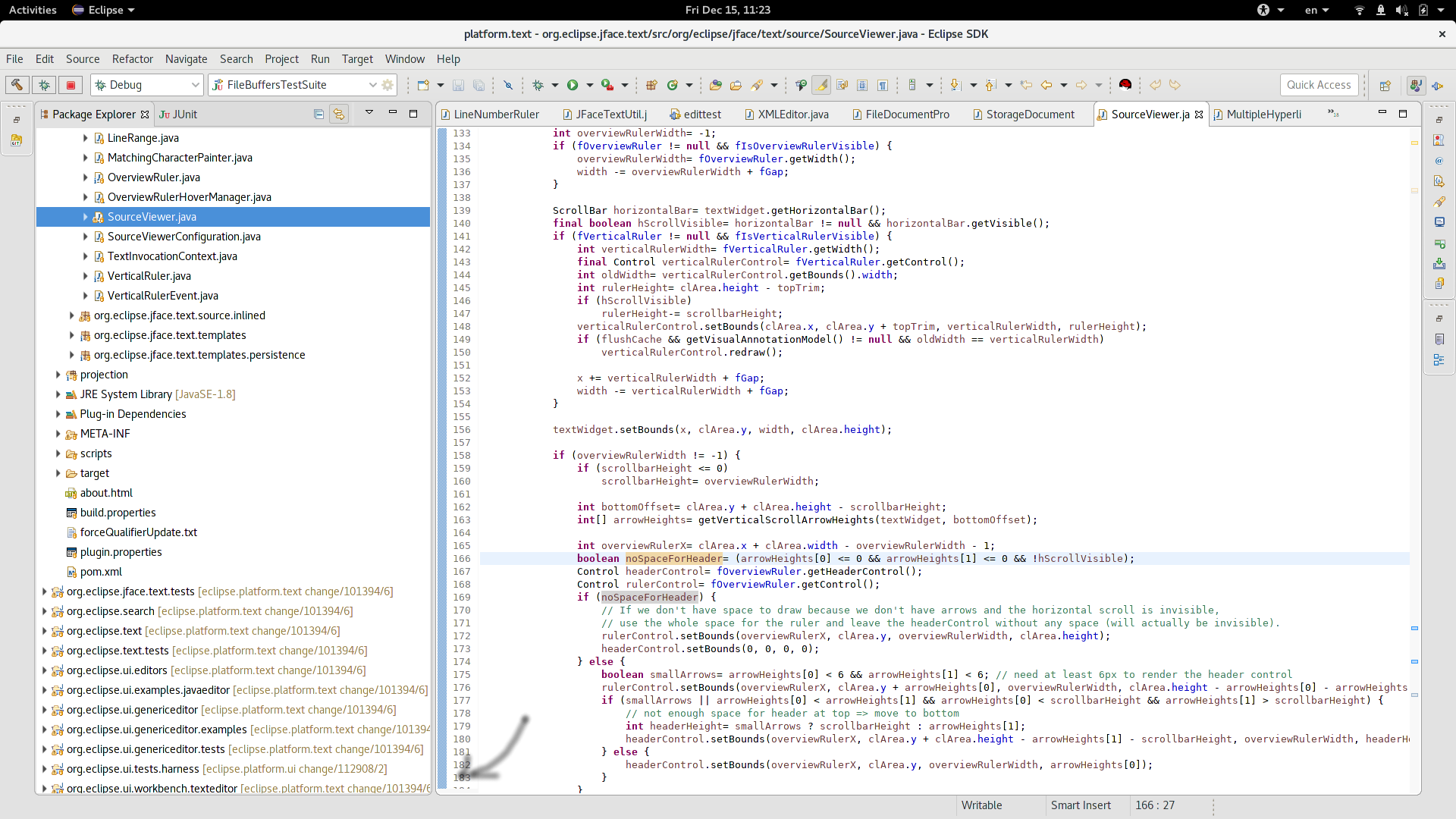This screenshot has width=1456, height=819.
Task: Click the Search flashlight toolbar icon
Action: (757, 85)
